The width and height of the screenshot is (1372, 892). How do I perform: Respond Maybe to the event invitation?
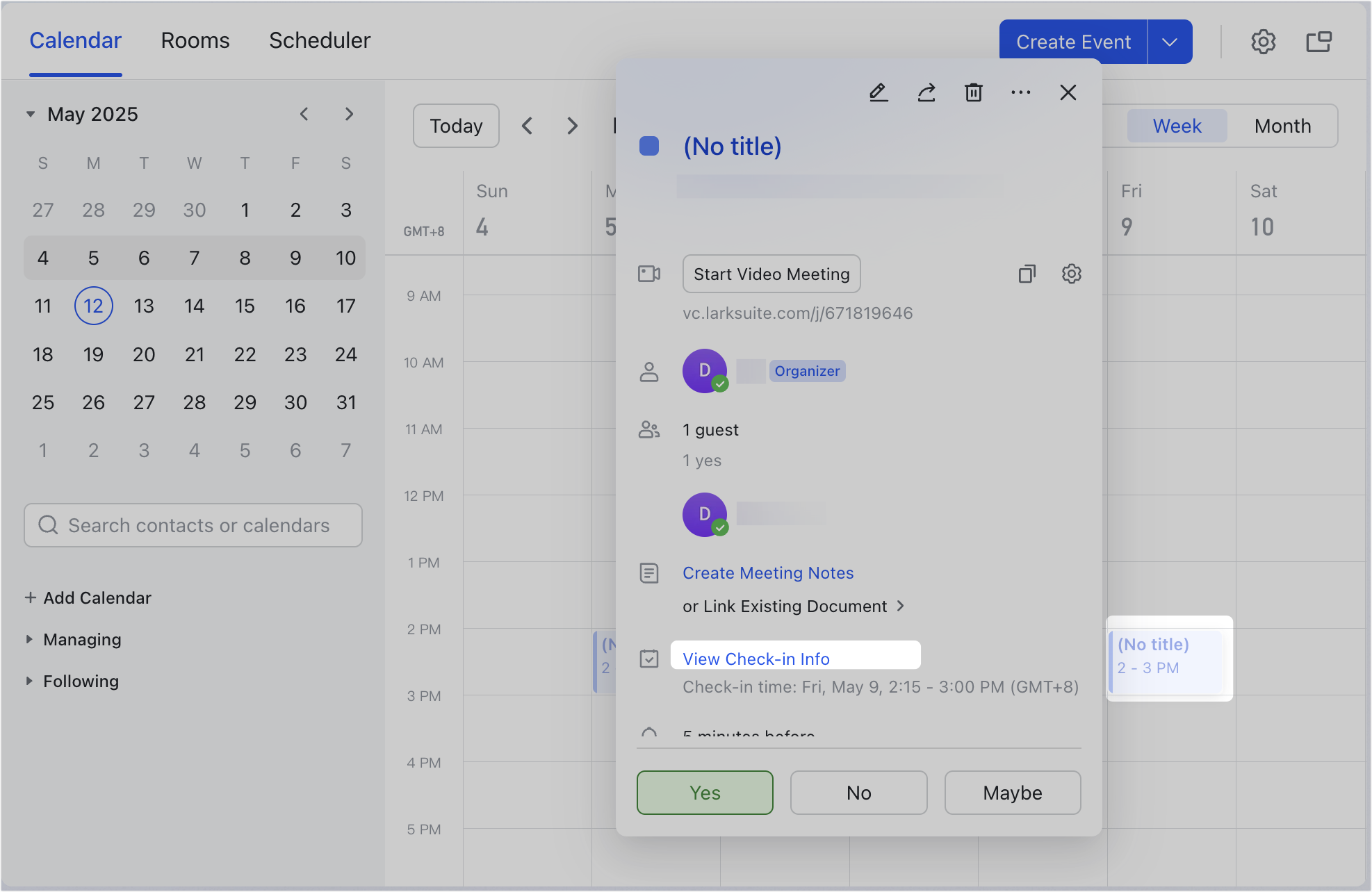click(1012, 793)
